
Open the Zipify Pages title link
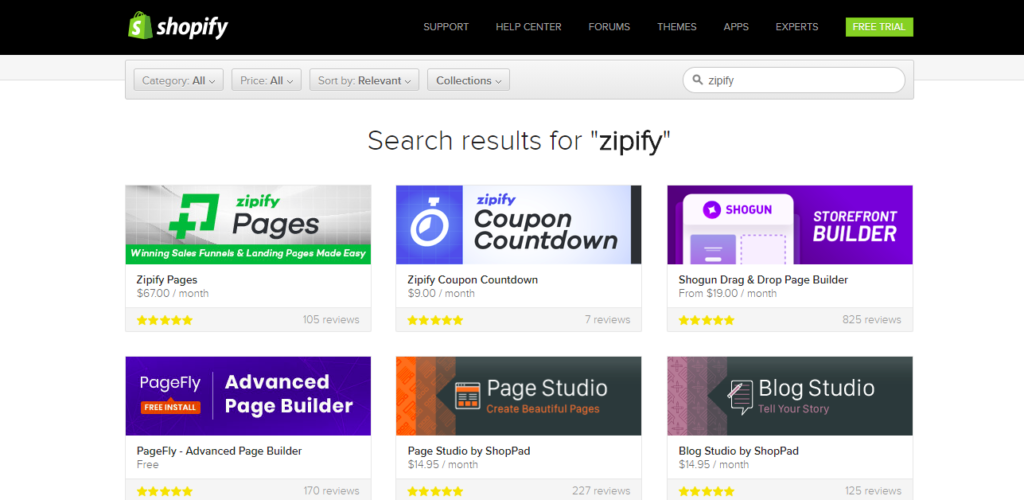167,279
